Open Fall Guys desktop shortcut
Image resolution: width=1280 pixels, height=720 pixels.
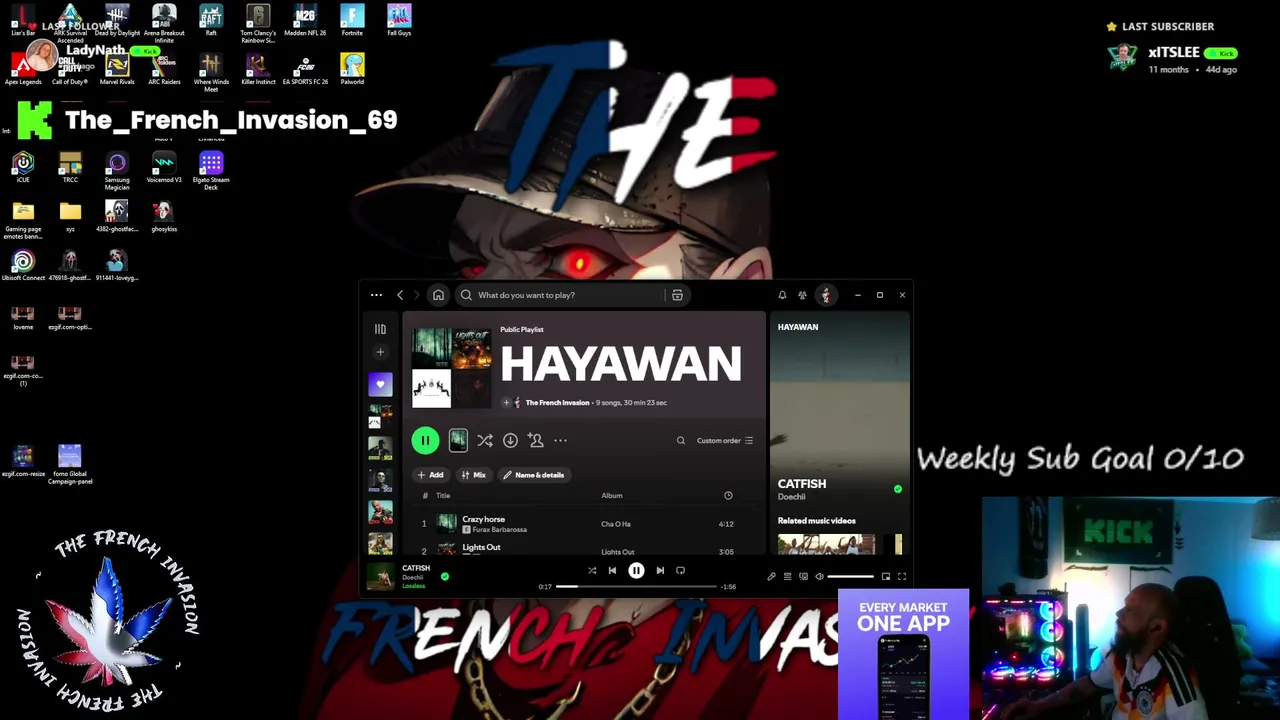399,20
